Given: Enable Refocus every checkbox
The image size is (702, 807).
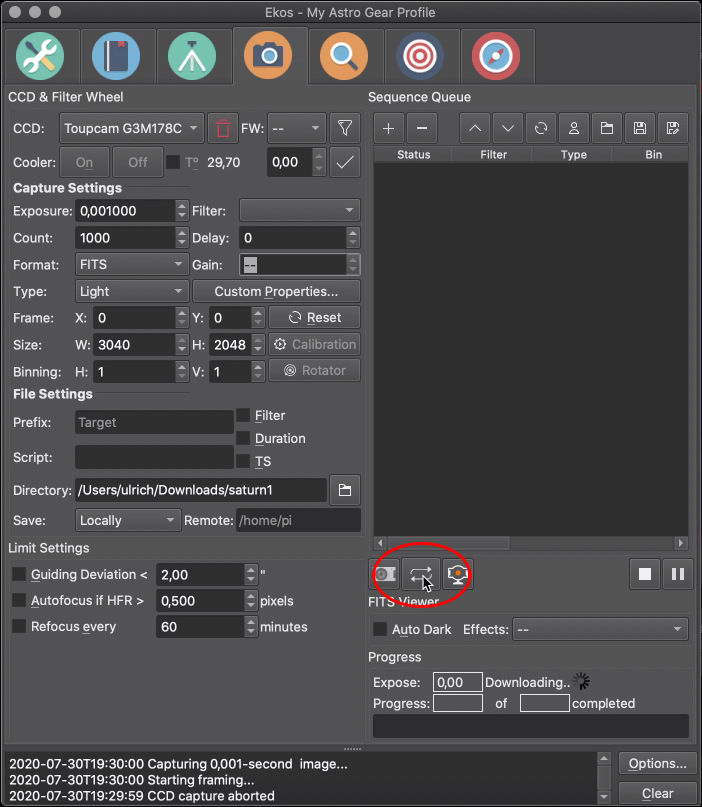Looking at the screenshot, I should coord(19,626).
